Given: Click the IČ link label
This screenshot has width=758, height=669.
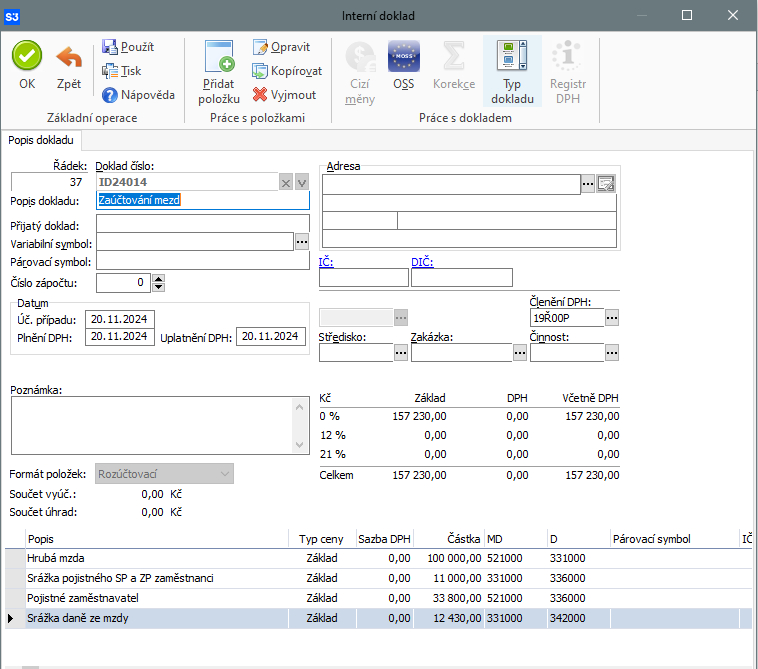Looking at the screenshot, I should (326, 262).
